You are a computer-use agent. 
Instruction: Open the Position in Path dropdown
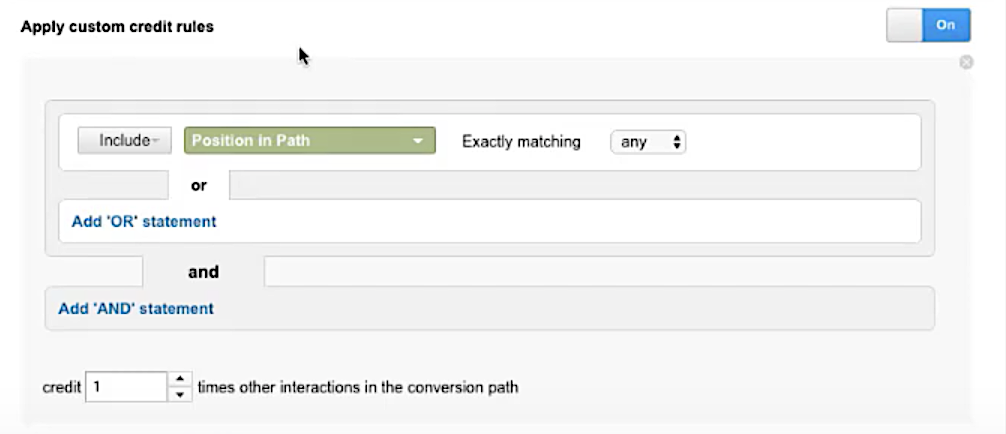click(x=310, y=141)
